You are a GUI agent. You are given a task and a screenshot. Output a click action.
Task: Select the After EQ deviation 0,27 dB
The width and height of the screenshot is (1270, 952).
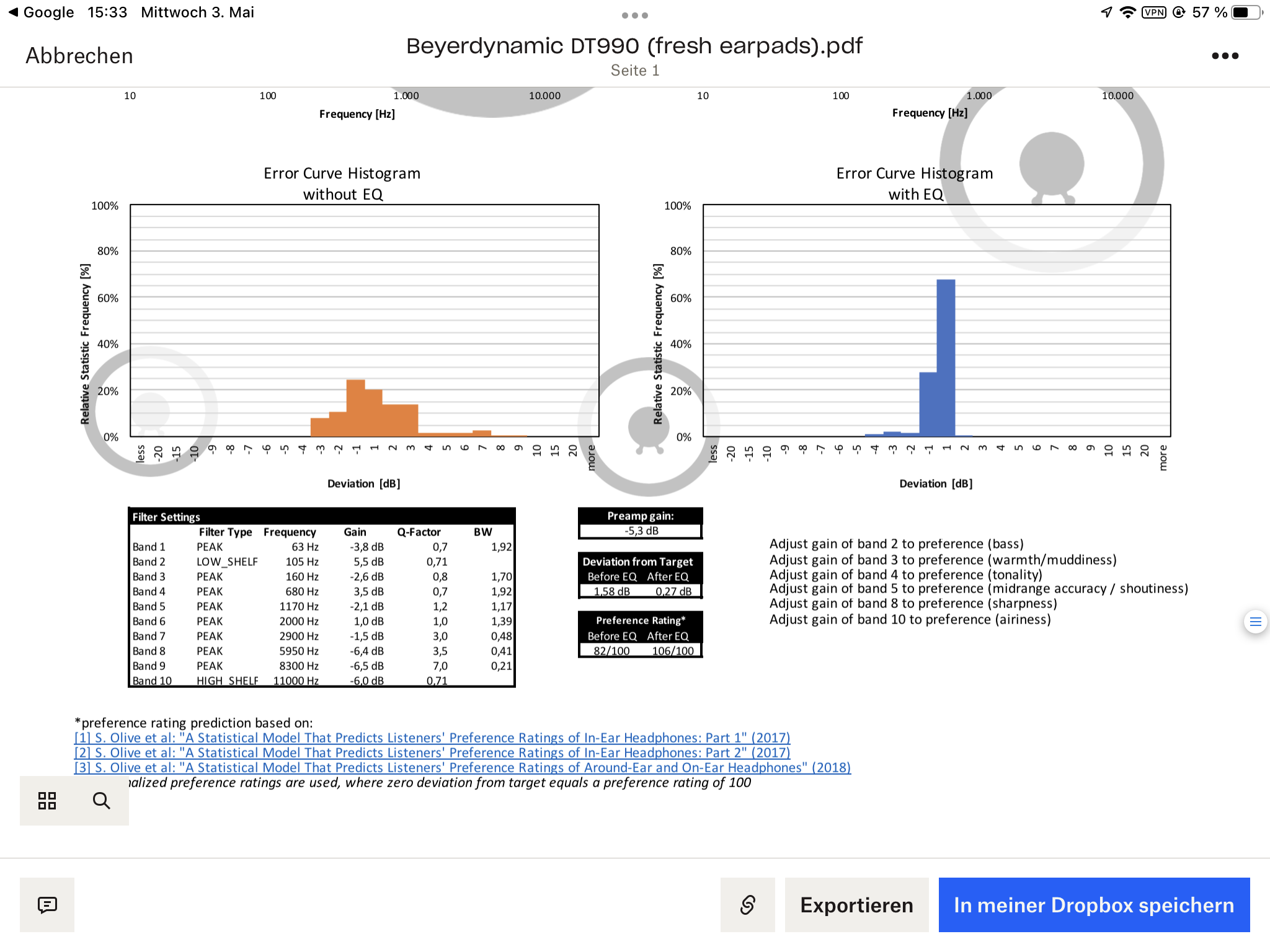pos(673,591)
